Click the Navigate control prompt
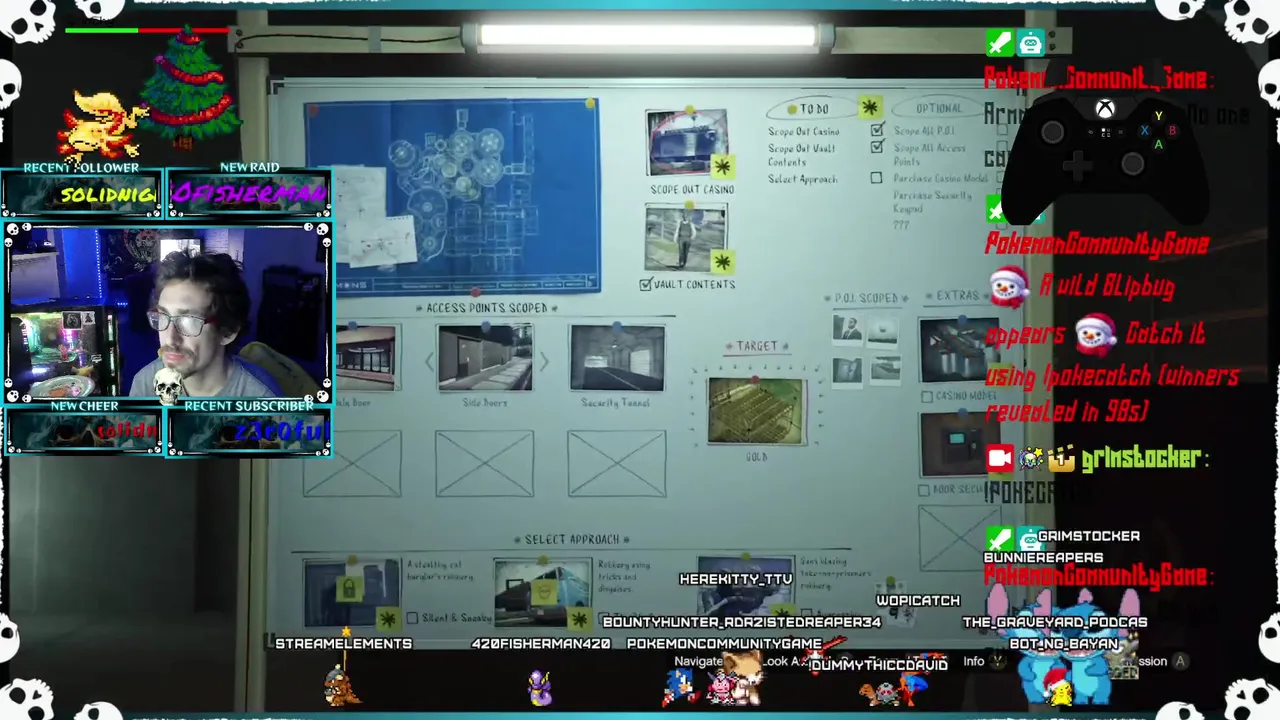Screen dimensions: 1280x720 click(x=698, y=661)
